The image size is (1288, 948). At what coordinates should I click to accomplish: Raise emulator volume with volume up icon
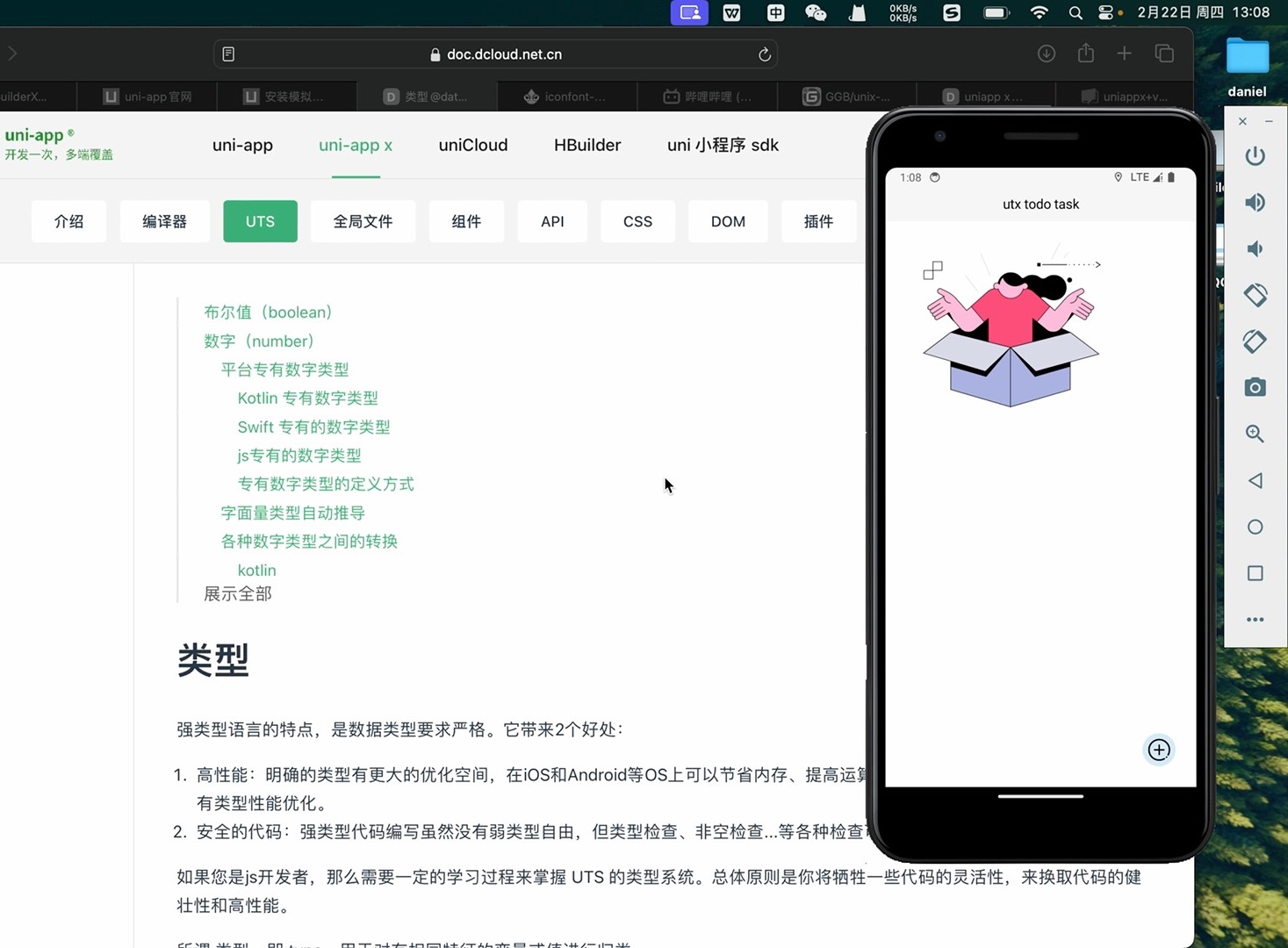click(x=1255, y=203)
